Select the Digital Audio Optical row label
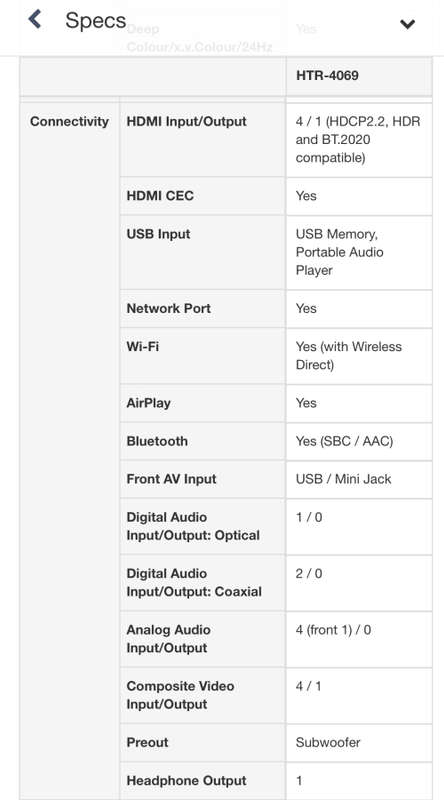Viewport: 444px width, 800px height. 193,527
